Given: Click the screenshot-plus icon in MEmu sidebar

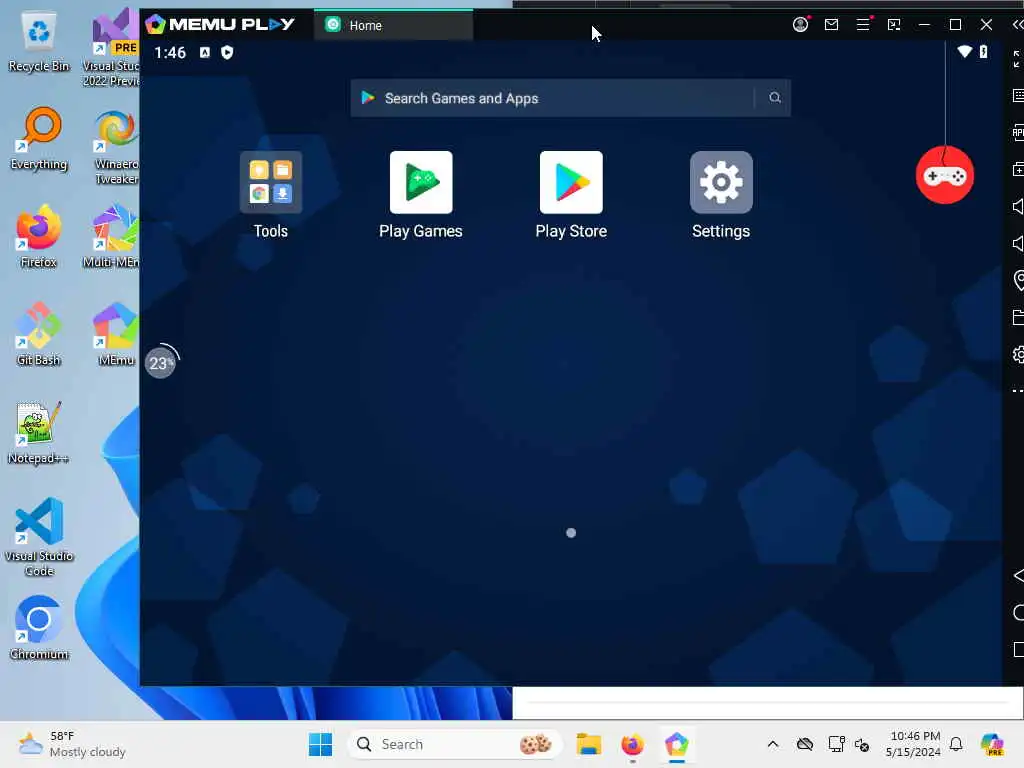Looking at the screenshot, I should point(1017,170).
